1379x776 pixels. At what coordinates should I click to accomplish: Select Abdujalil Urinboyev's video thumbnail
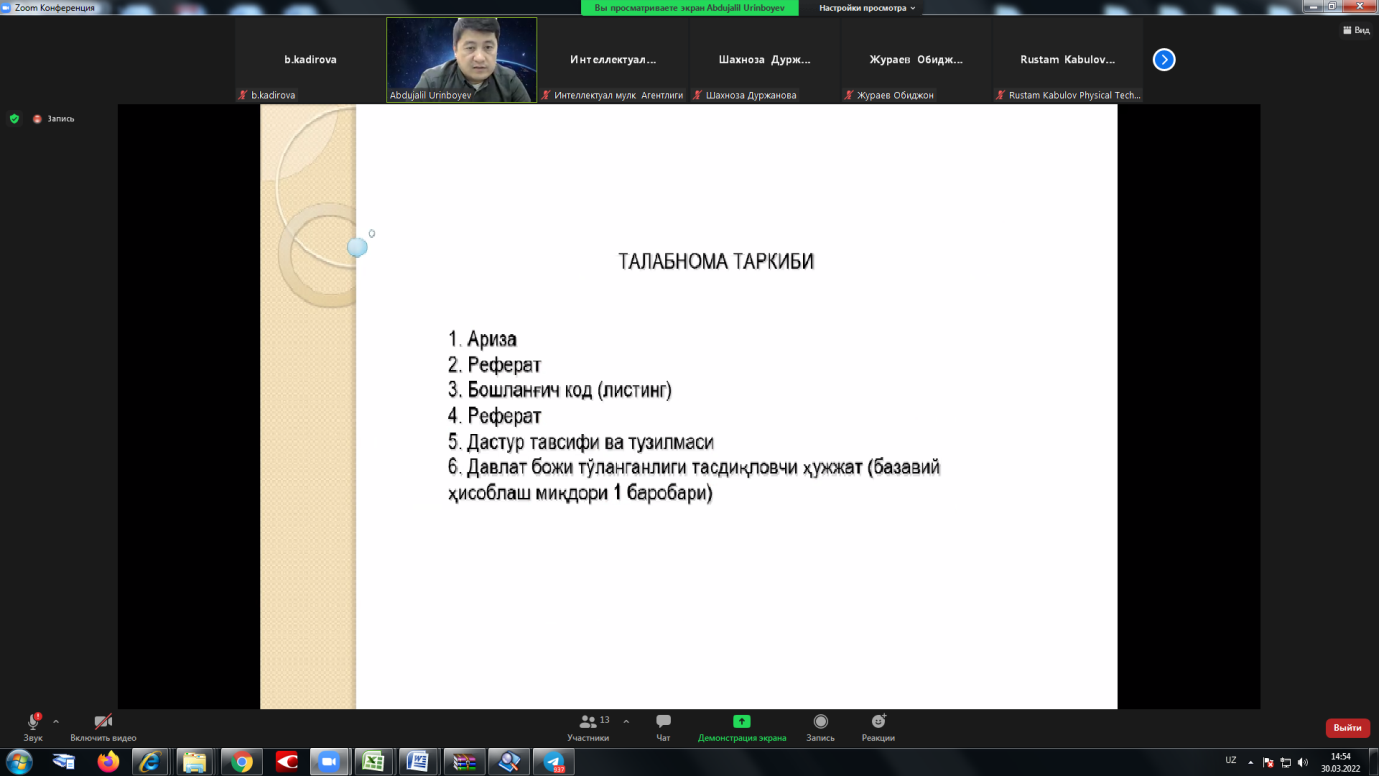(461, 59)
